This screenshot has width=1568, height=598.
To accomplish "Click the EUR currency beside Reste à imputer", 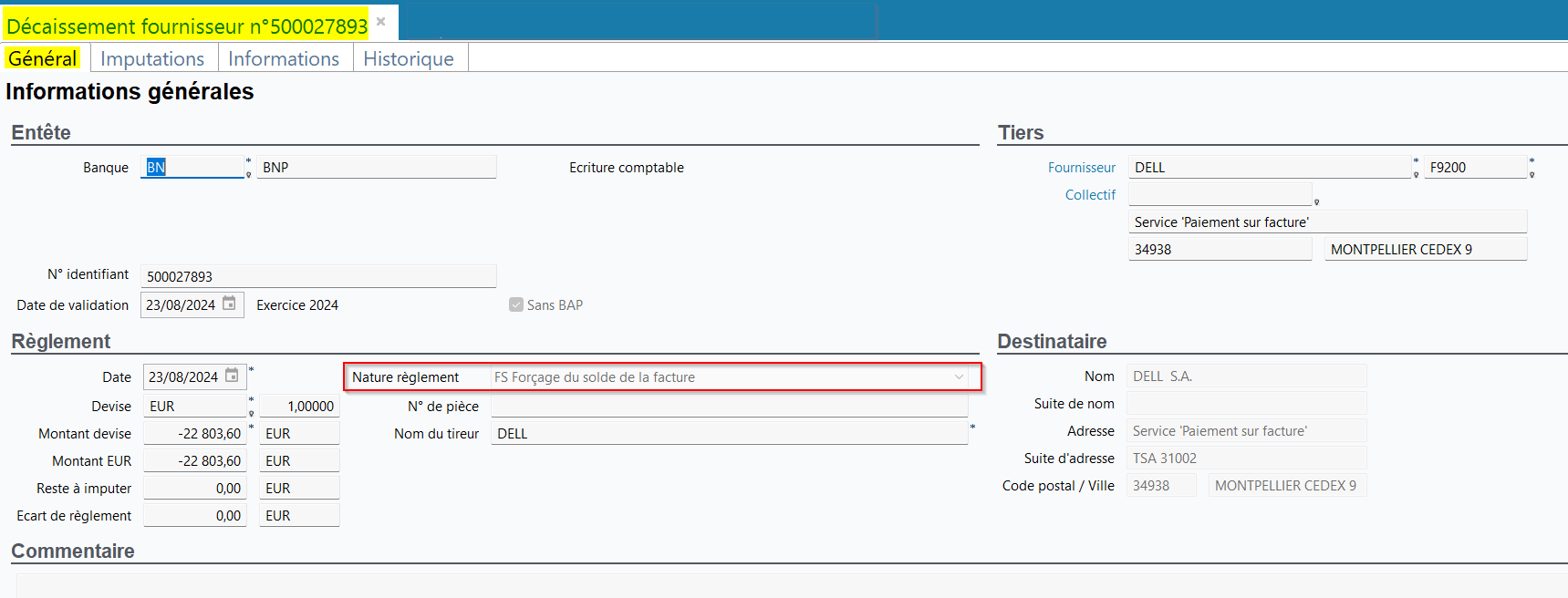I will pos(299,488).
